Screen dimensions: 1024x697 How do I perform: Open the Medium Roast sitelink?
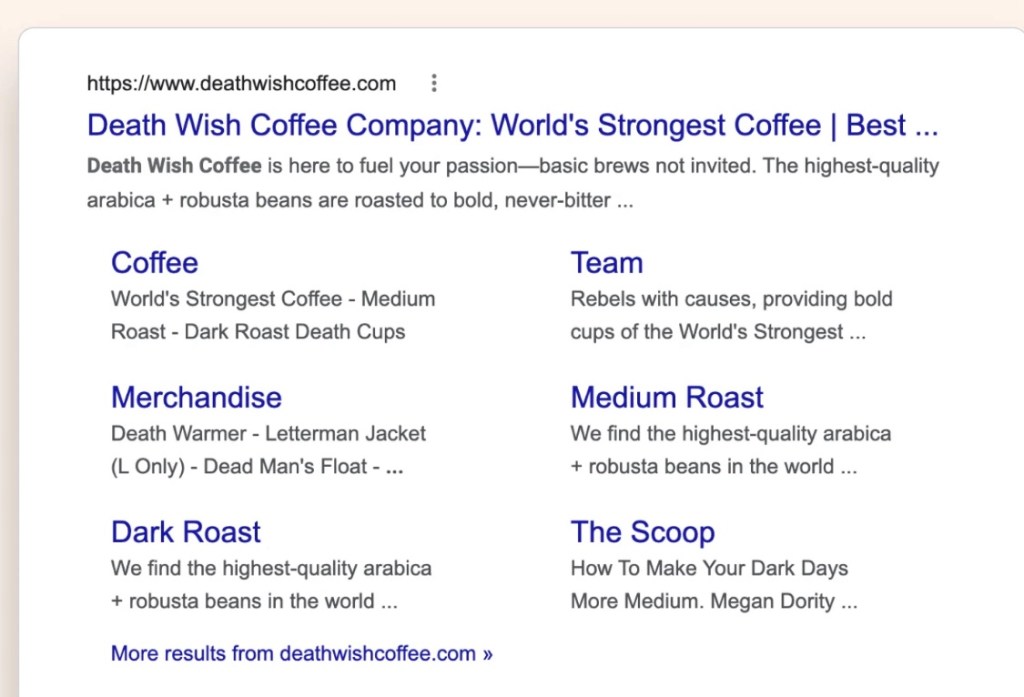[666, 397]
